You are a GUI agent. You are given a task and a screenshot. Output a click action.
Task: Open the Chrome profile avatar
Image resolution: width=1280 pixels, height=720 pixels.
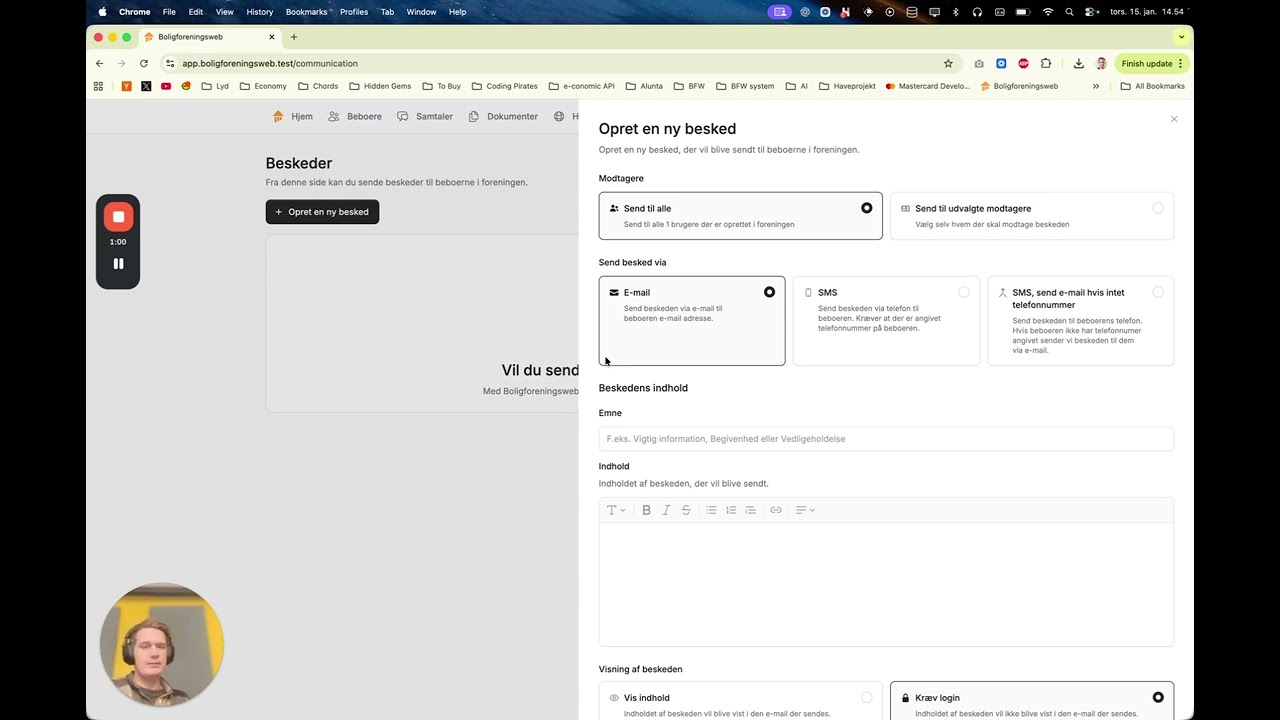pos(1101,63)
